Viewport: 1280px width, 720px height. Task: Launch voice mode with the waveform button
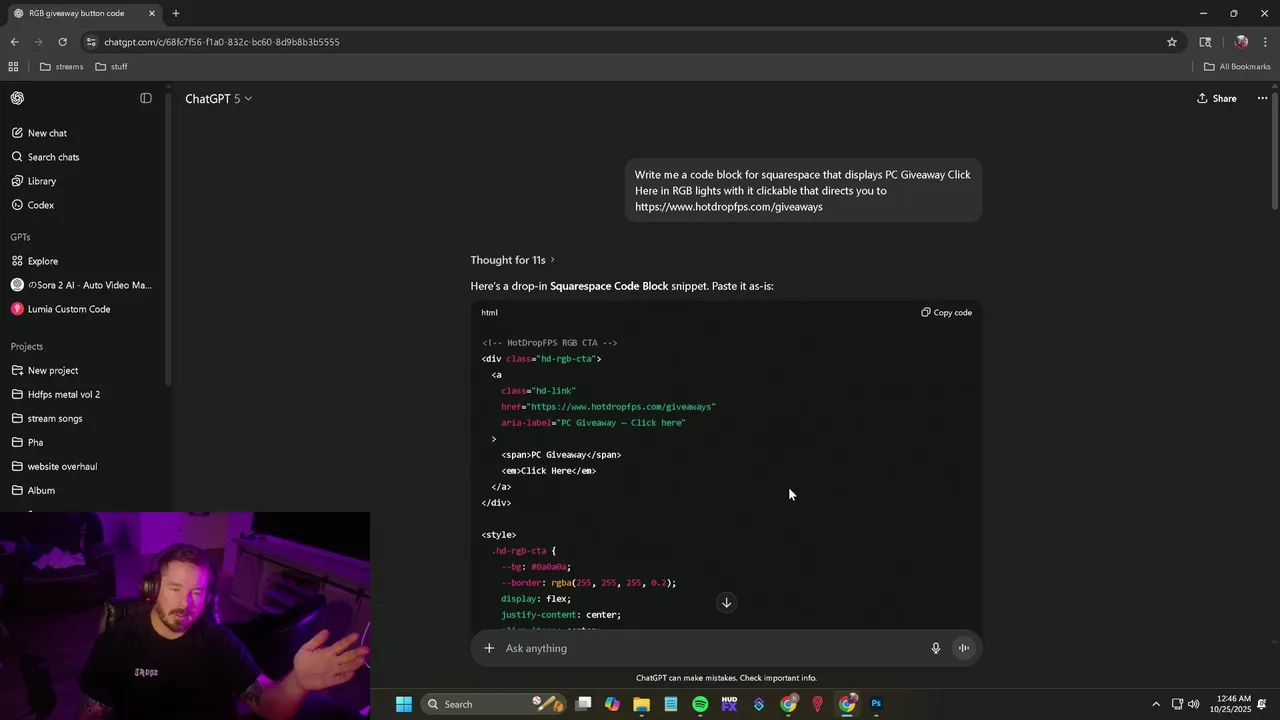point(964,648)
